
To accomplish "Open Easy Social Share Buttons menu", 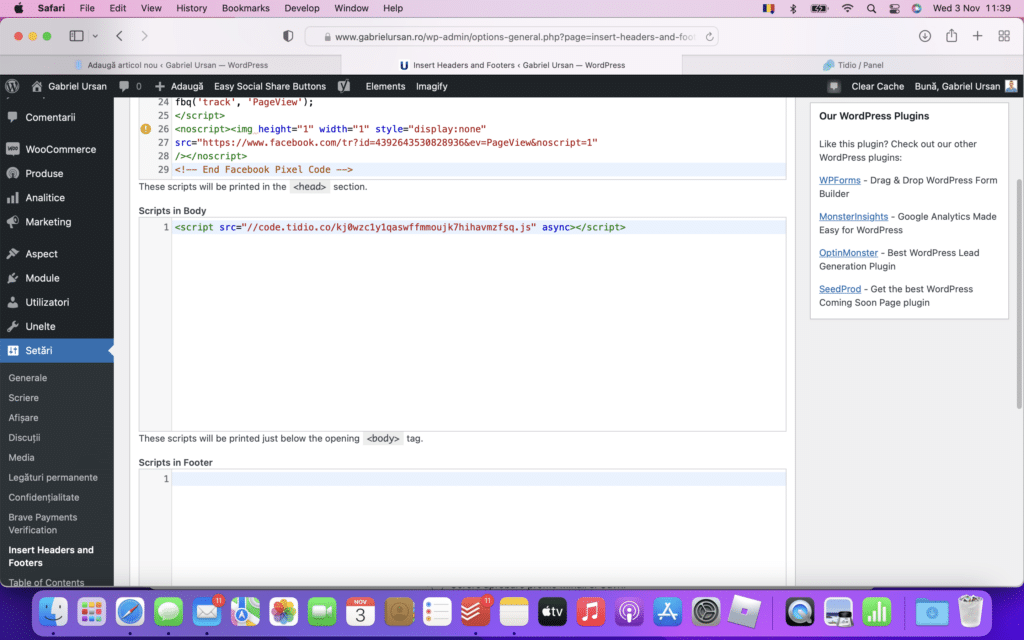I will 270,86.
